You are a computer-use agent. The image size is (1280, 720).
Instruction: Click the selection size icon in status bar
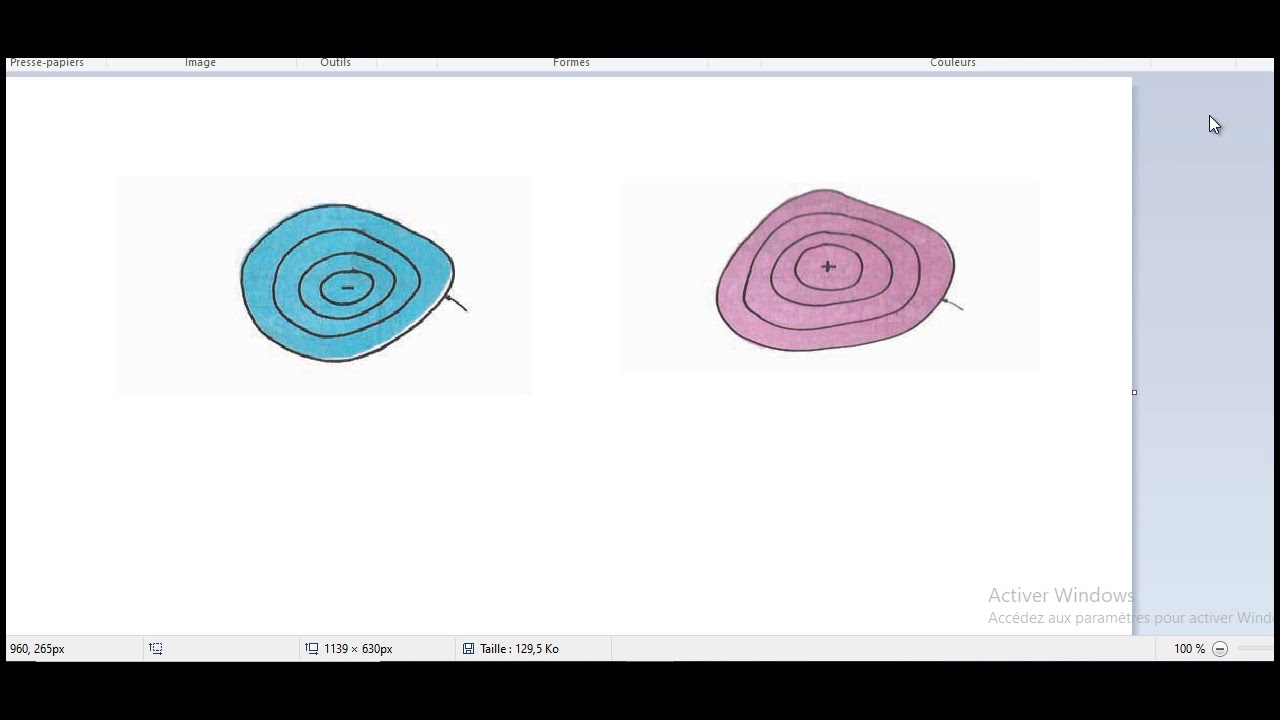click(x=156, y=649)
